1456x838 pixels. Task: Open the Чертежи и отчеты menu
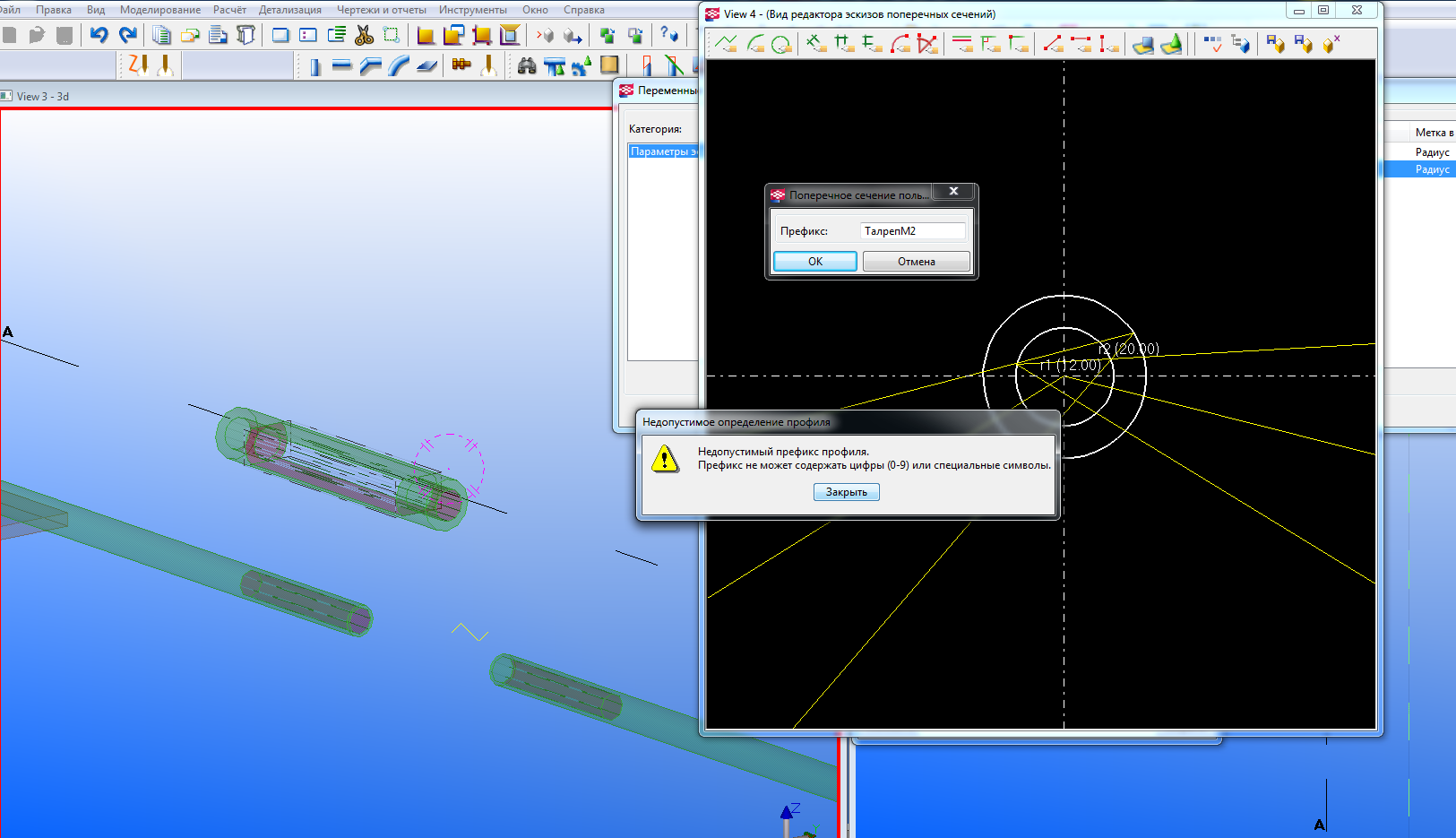(x=381, y=10)
